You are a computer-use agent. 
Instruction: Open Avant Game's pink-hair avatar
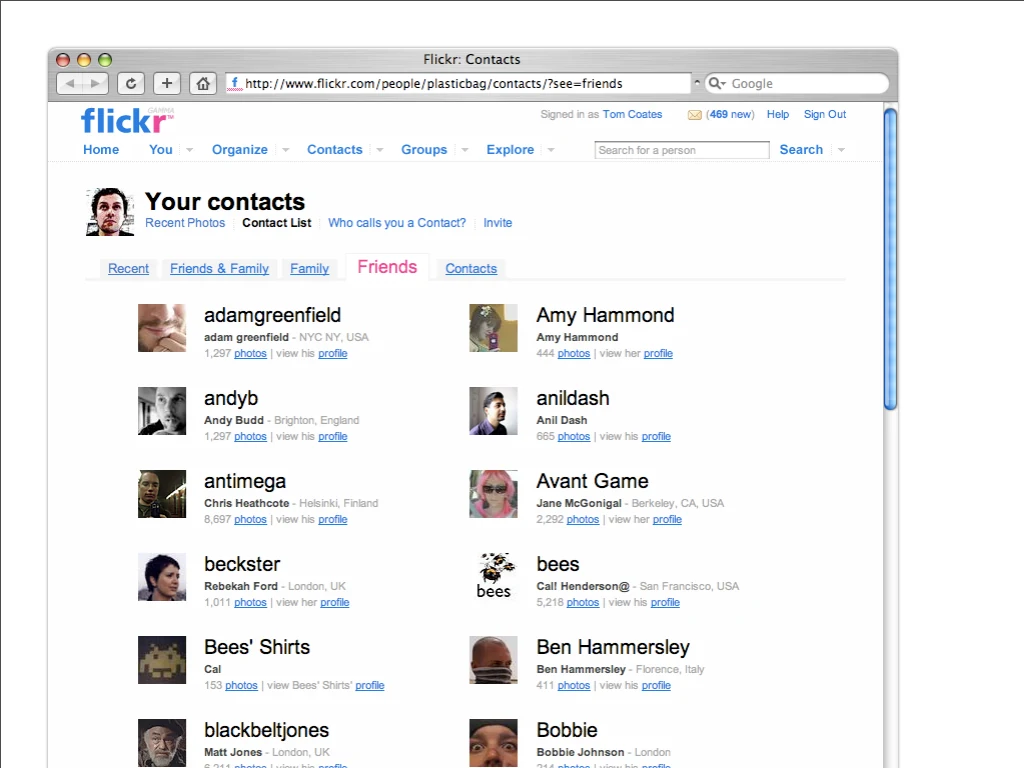[493, 494]
